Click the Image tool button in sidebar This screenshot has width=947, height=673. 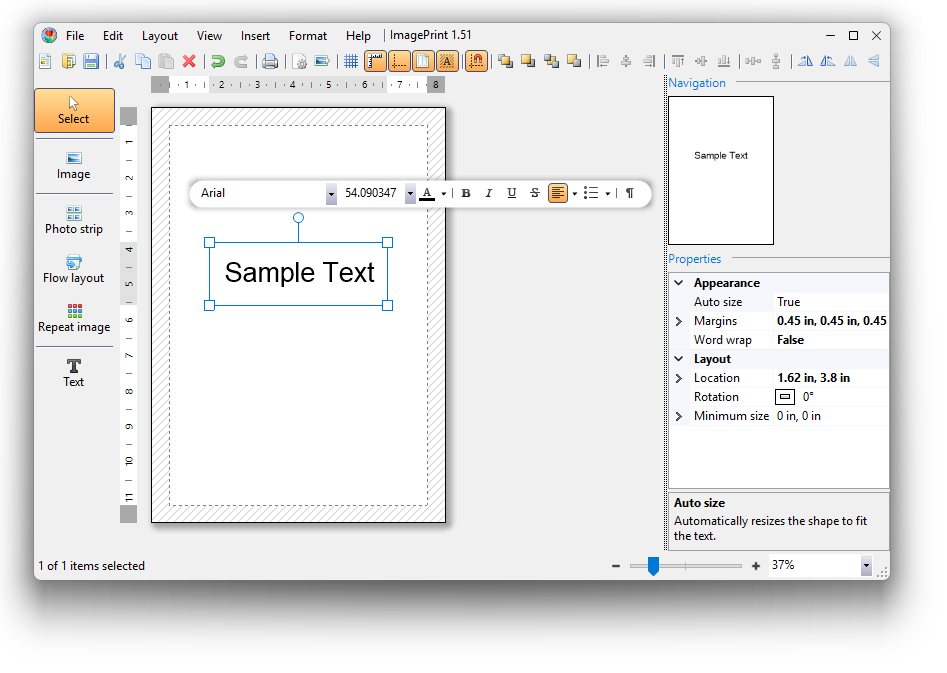point(74,165)
